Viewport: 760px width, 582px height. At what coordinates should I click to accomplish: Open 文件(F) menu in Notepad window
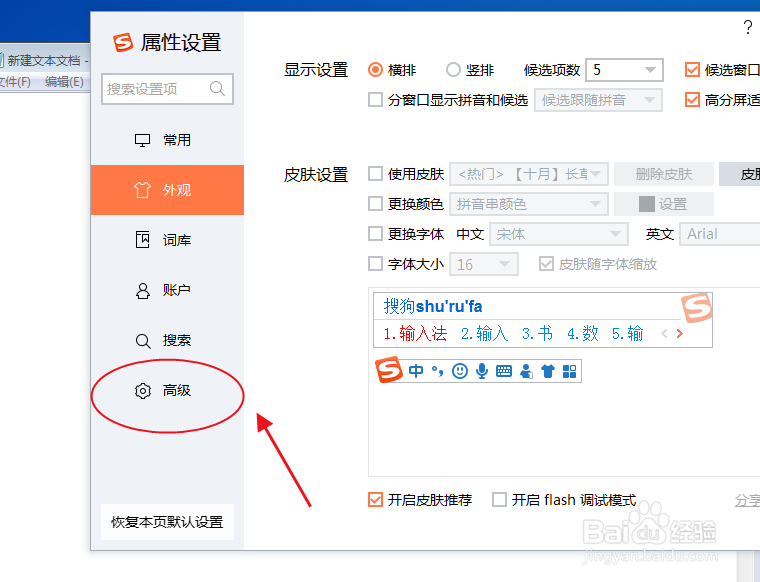(15, 81)
